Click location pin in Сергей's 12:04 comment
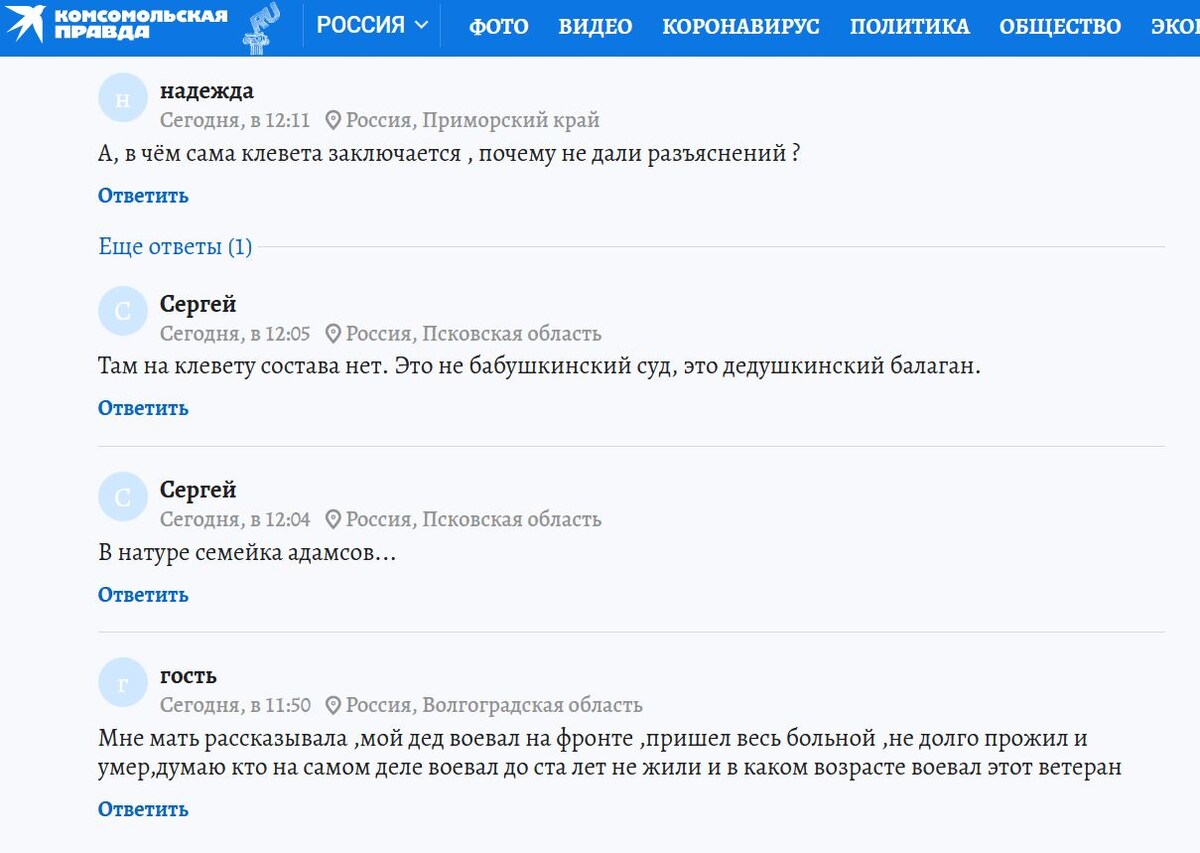 point(333,519)
